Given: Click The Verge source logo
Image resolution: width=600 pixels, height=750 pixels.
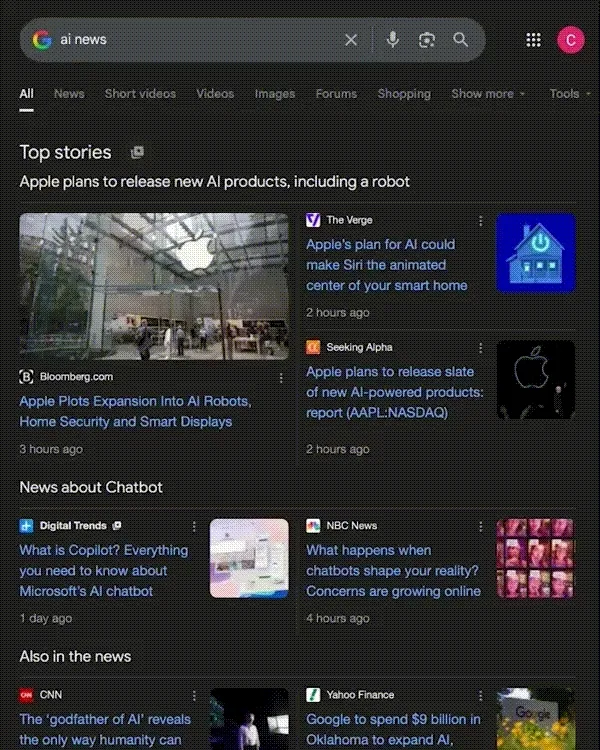Looking at the screenshot, I should click(x=313, y=220).
